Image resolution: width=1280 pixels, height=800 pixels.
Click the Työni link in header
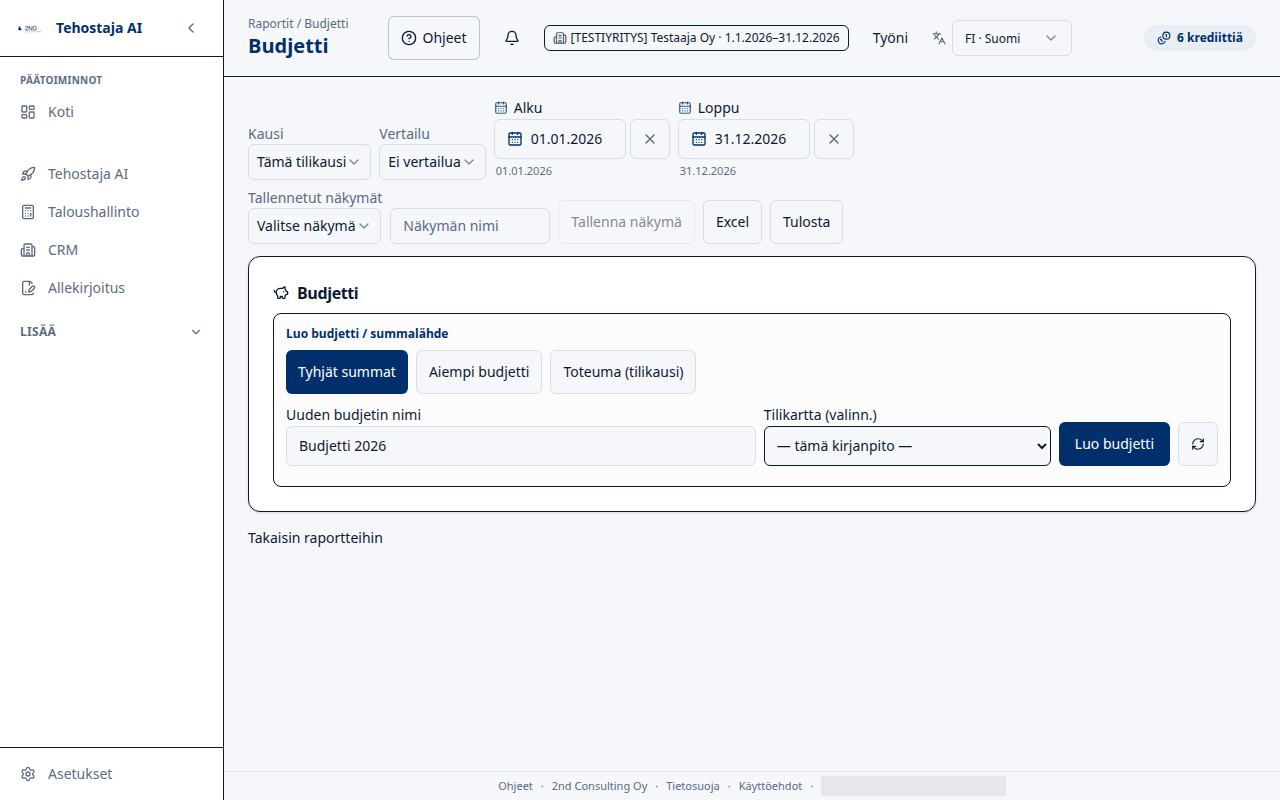[x=890, y=38]
